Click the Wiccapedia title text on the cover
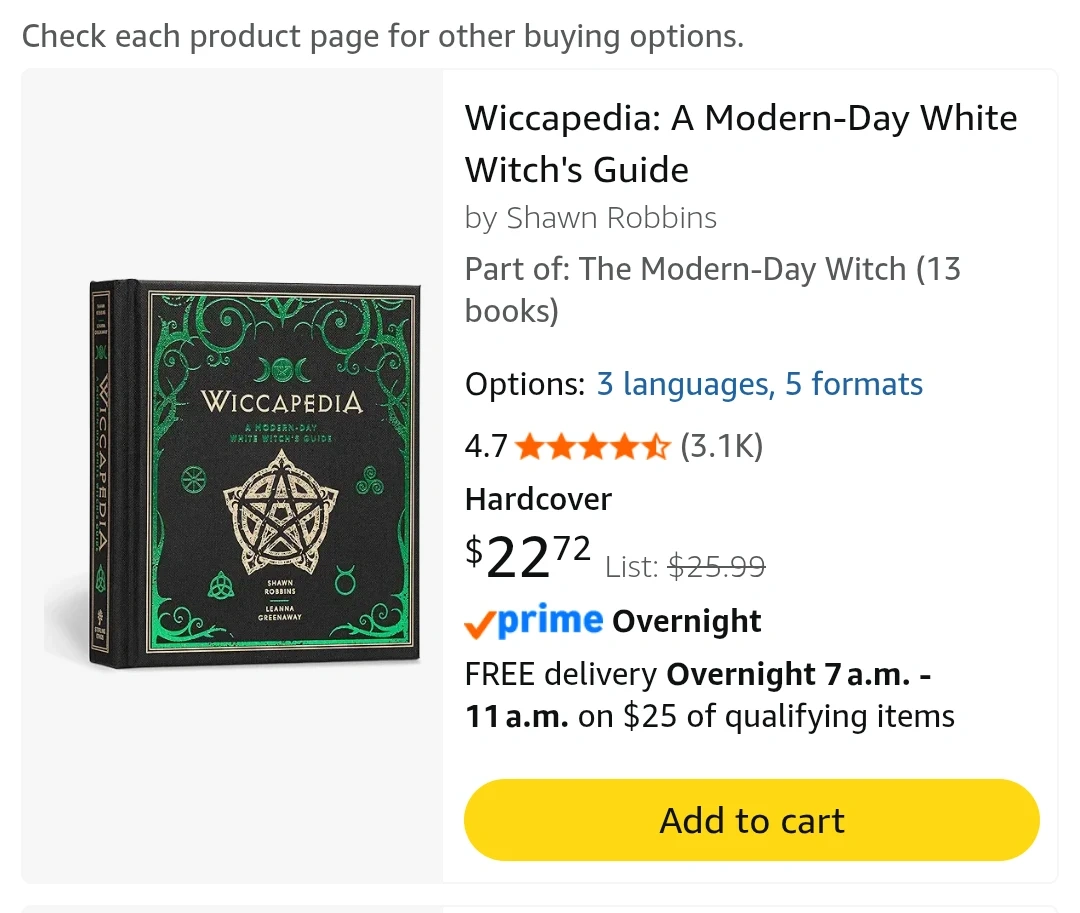The image size is (1080, 913). tap(281, 403)
